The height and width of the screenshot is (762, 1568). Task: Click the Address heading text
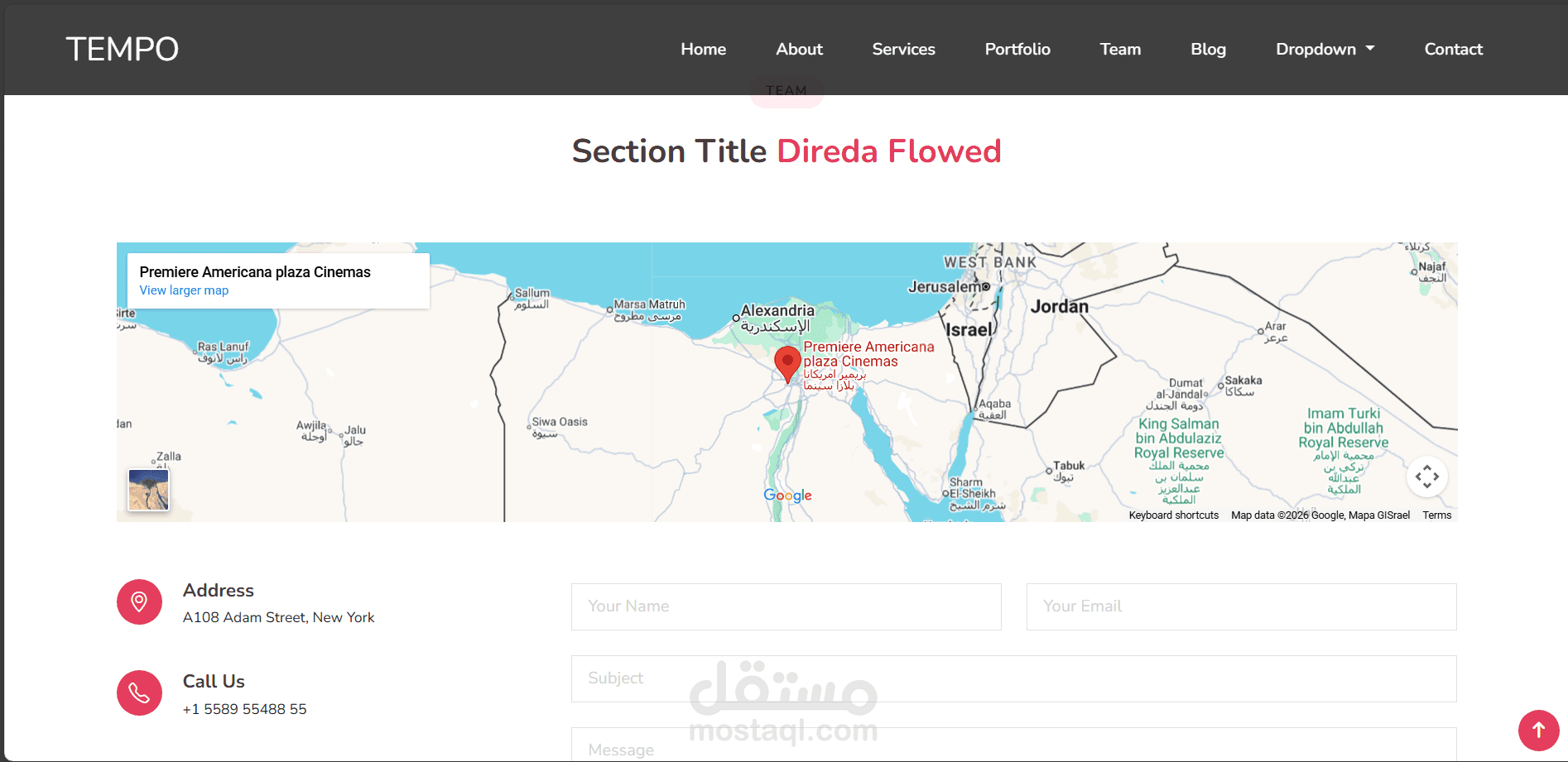(x=219, y=591)
